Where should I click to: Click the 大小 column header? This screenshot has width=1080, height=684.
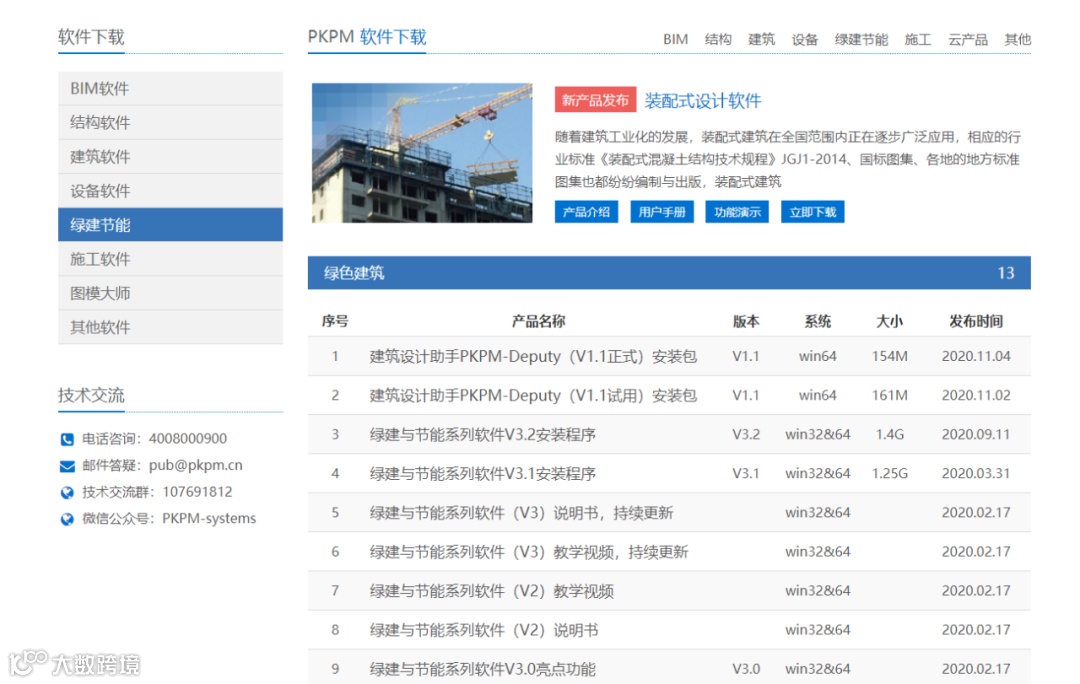click(889, 321)
